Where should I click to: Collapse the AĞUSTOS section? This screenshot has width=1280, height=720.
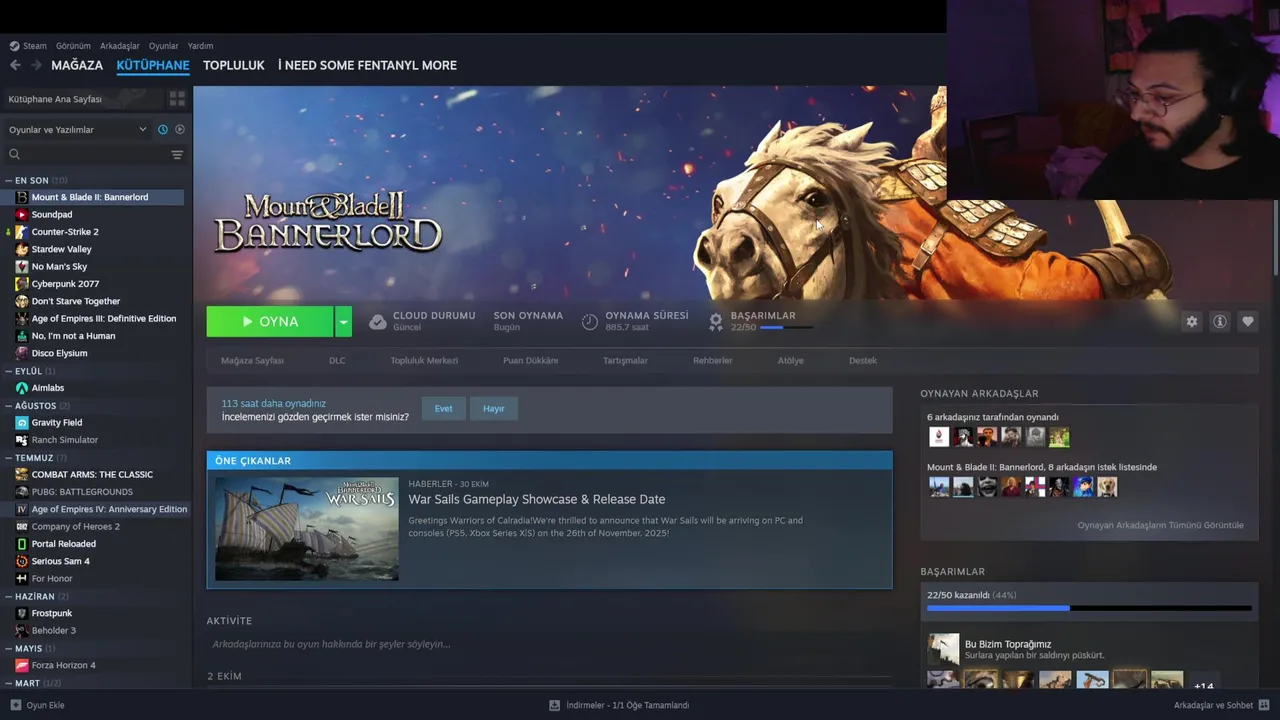8,406
